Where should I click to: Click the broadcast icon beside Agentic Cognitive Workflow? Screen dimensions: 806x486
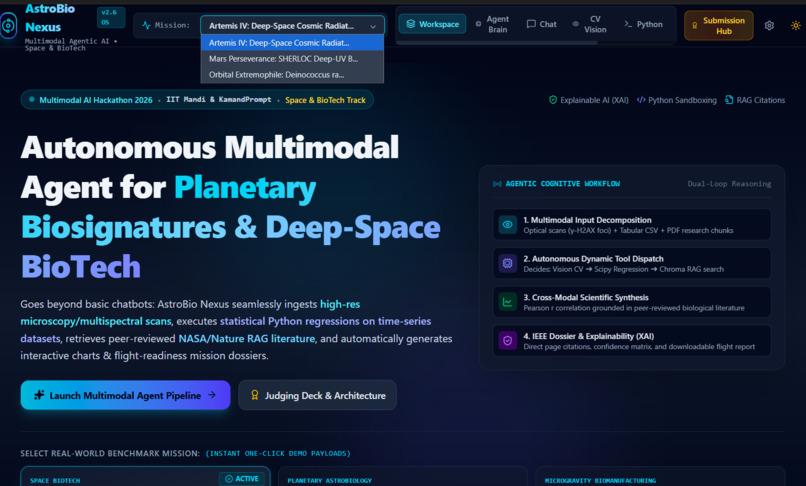pos(497,184)
